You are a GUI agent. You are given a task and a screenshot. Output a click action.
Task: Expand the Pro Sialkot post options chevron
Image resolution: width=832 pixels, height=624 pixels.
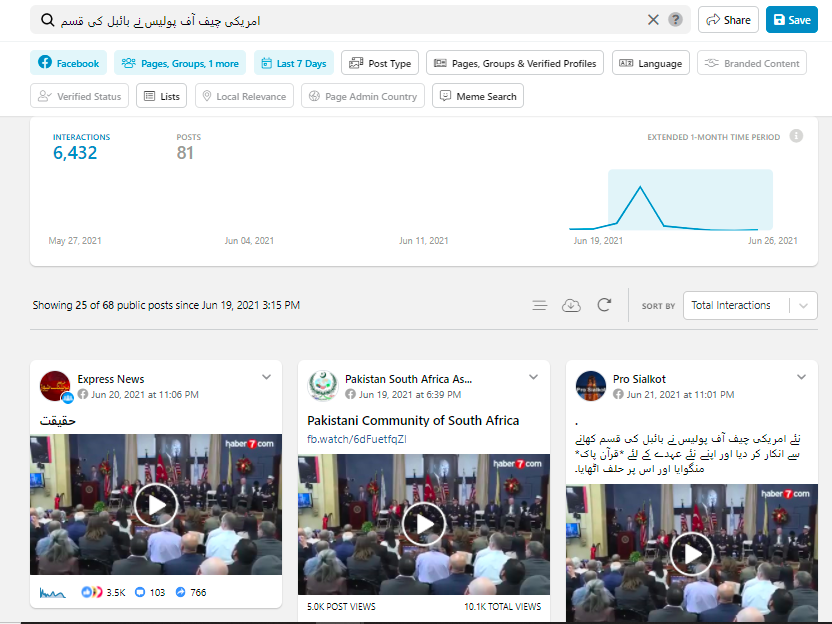point(801,377)
